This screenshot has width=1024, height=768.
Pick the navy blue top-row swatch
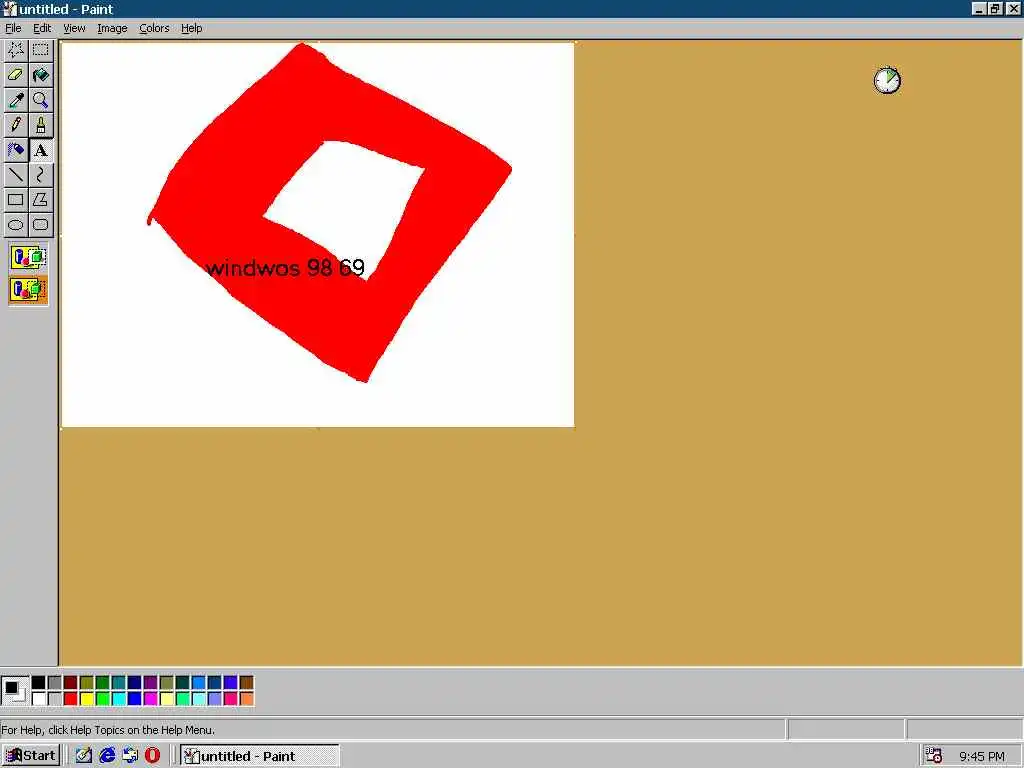[x=135, y=683]
